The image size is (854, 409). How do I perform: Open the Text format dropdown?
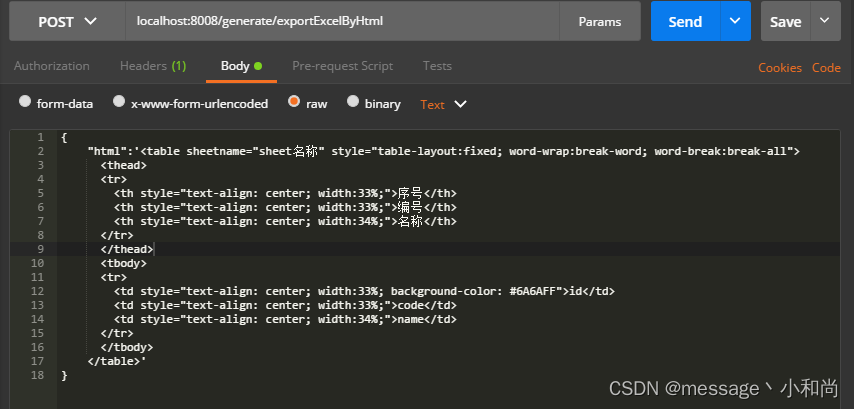coord(443,104)
